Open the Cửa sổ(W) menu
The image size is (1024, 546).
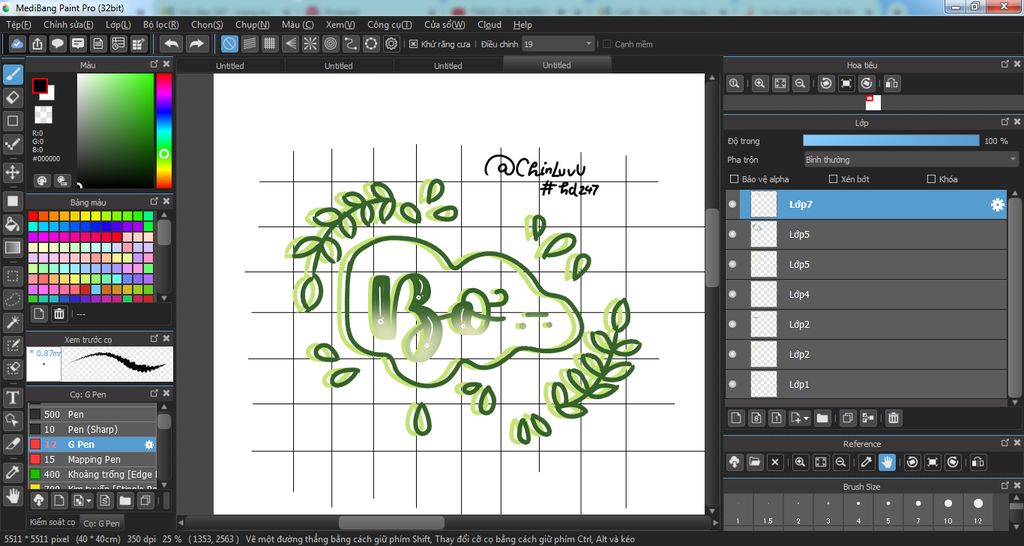444,25
